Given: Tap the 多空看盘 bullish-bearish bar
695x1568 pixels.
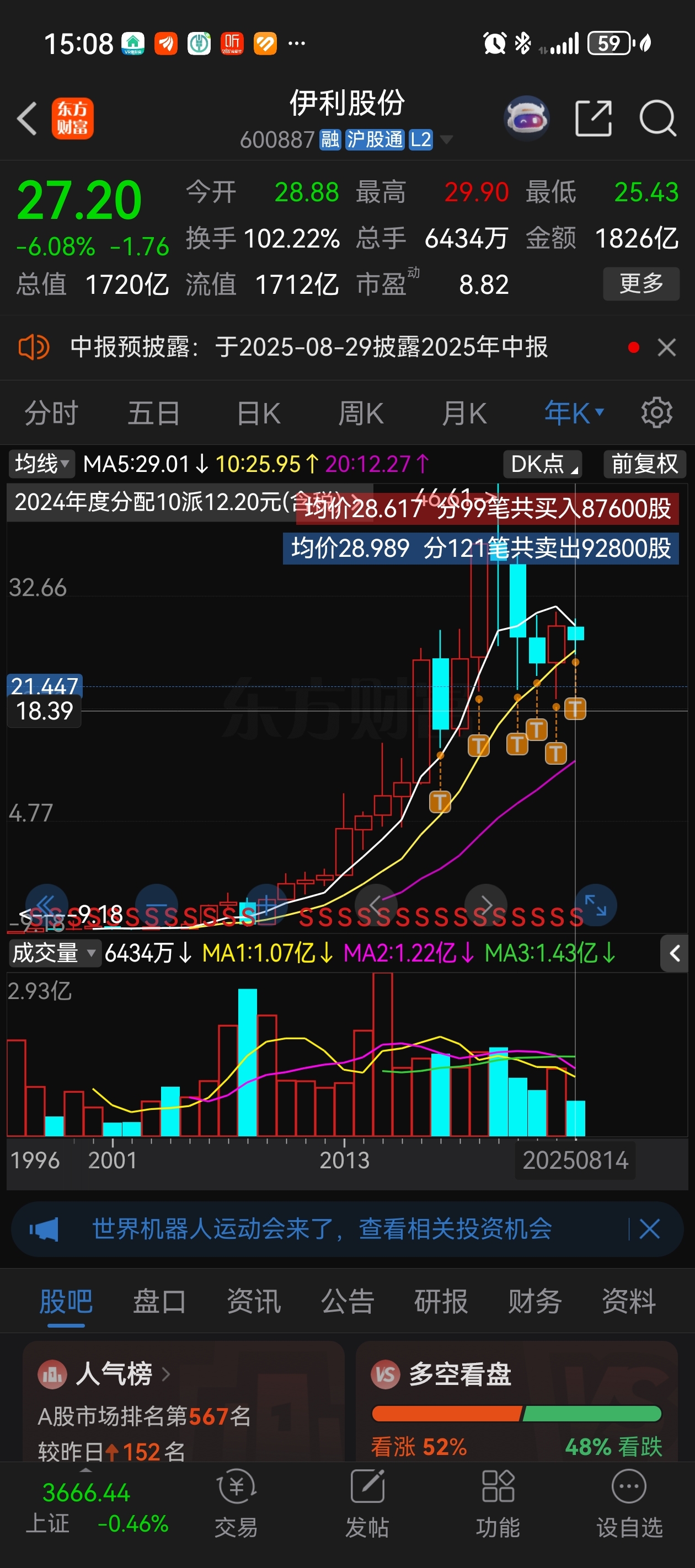Looking at the screenshot, I should [516, 1414].
